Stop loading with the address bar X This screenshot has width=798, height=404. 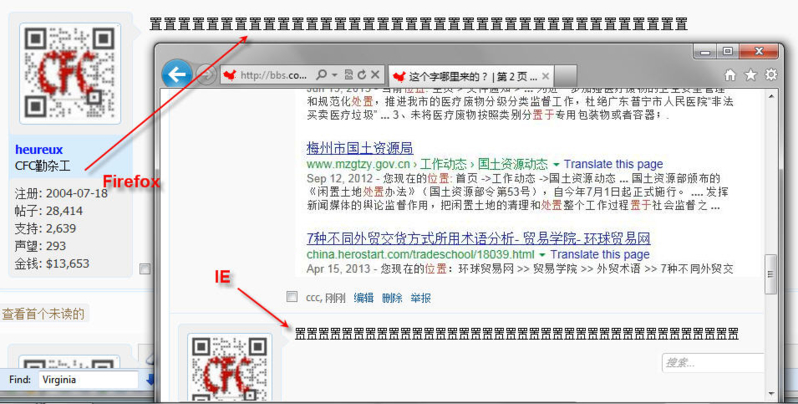[375, 75]
